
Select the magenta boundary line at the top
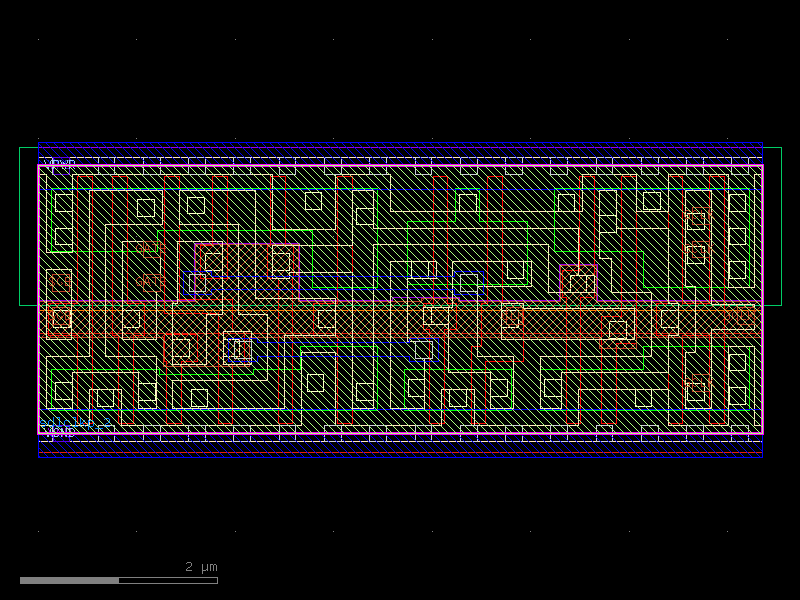click(400, 167)
